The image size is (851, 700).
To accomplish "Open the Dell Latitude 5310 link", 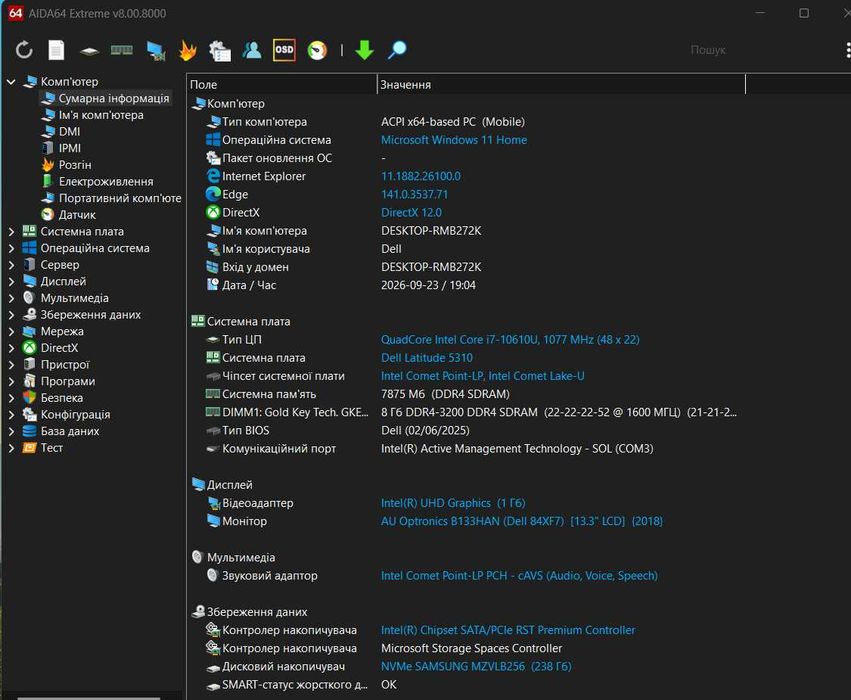I will (x=427, y=358).
